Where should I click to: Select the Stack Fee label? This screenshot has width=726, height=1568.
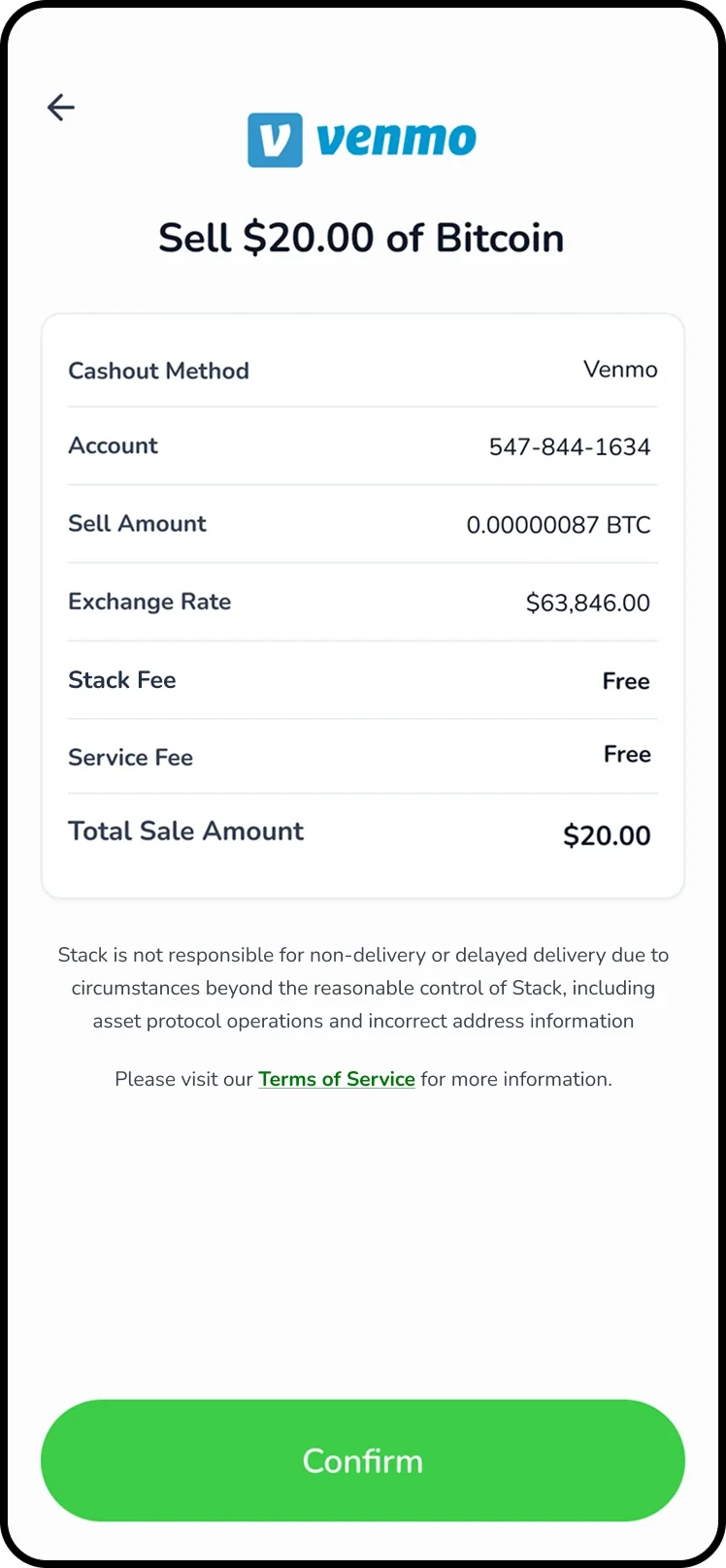click(121, 680)
